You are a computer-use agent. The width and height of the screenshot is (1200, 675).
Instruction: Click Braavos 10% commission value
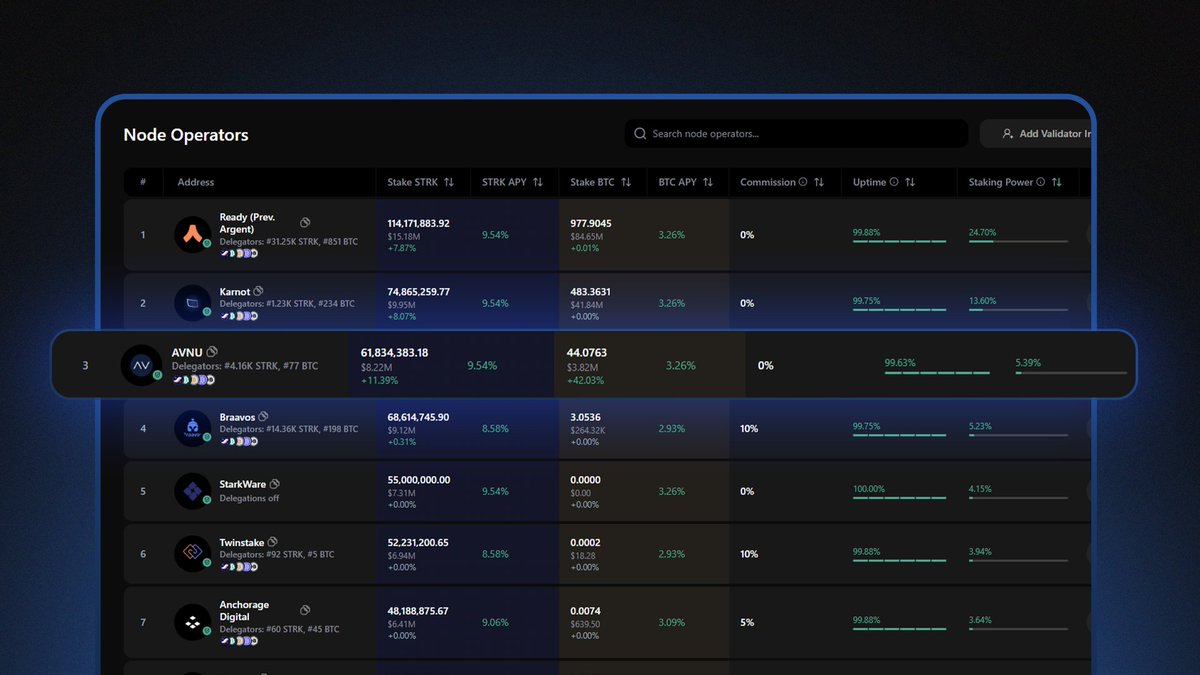tap(749, 429)
